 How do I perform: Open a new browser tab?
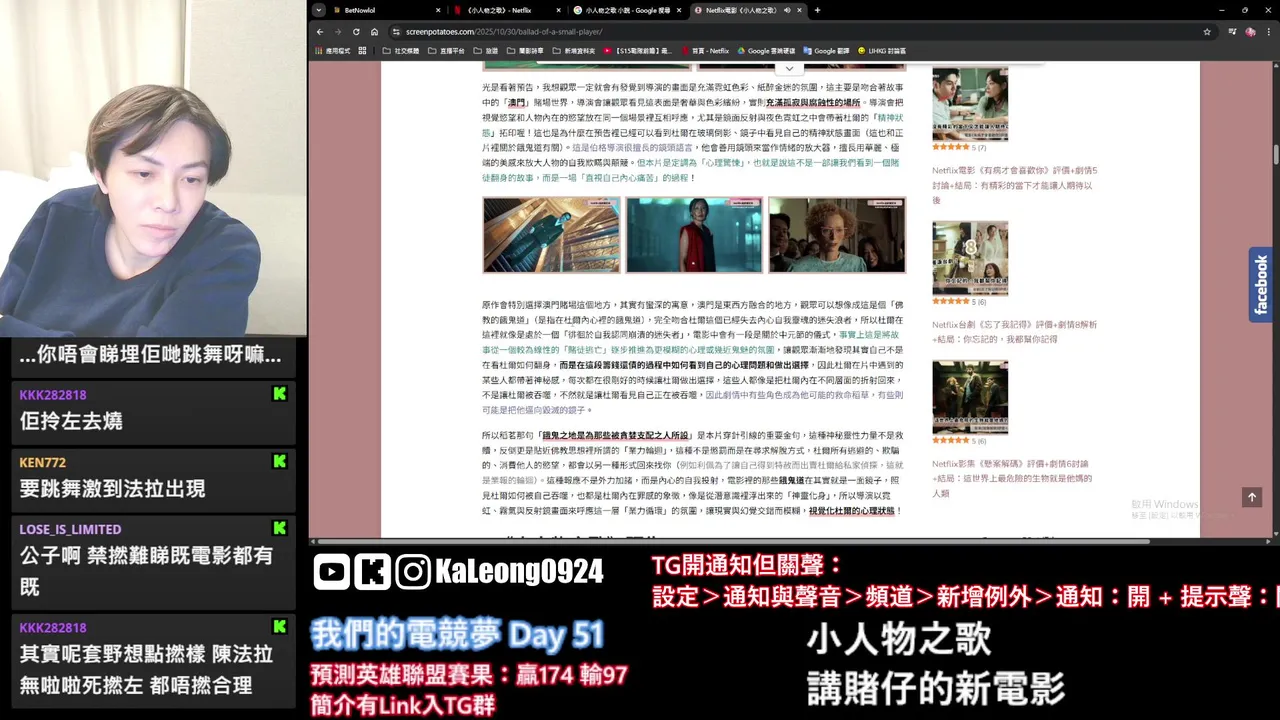(x=817, y=10)
